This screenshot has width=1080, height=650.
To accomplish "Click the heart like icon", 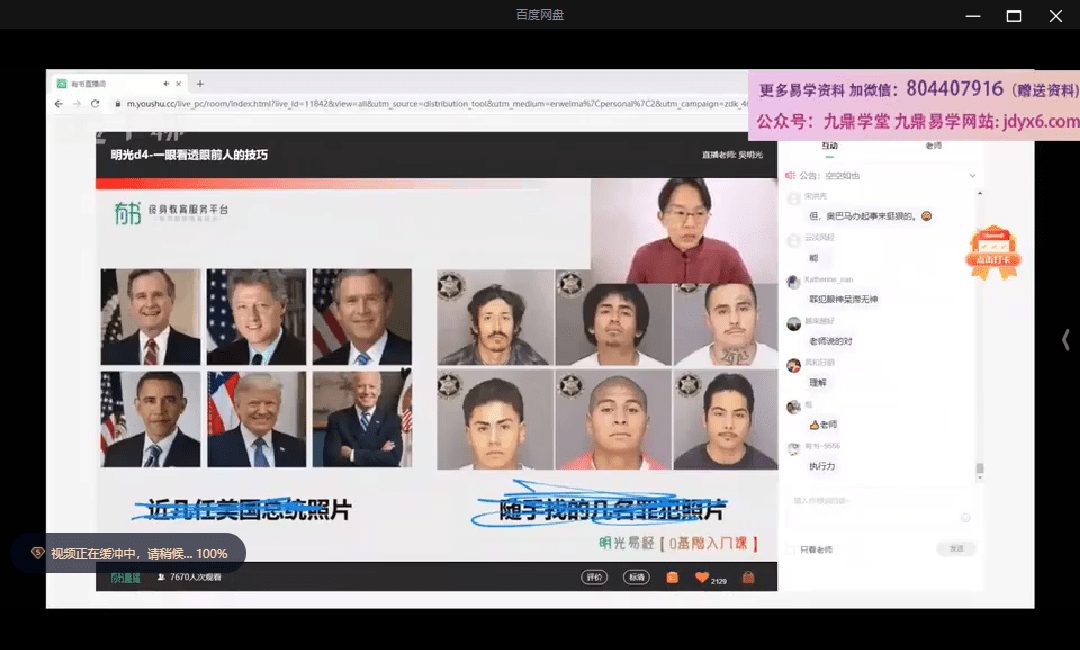I will pyautogui.click(x=702, y=577).
